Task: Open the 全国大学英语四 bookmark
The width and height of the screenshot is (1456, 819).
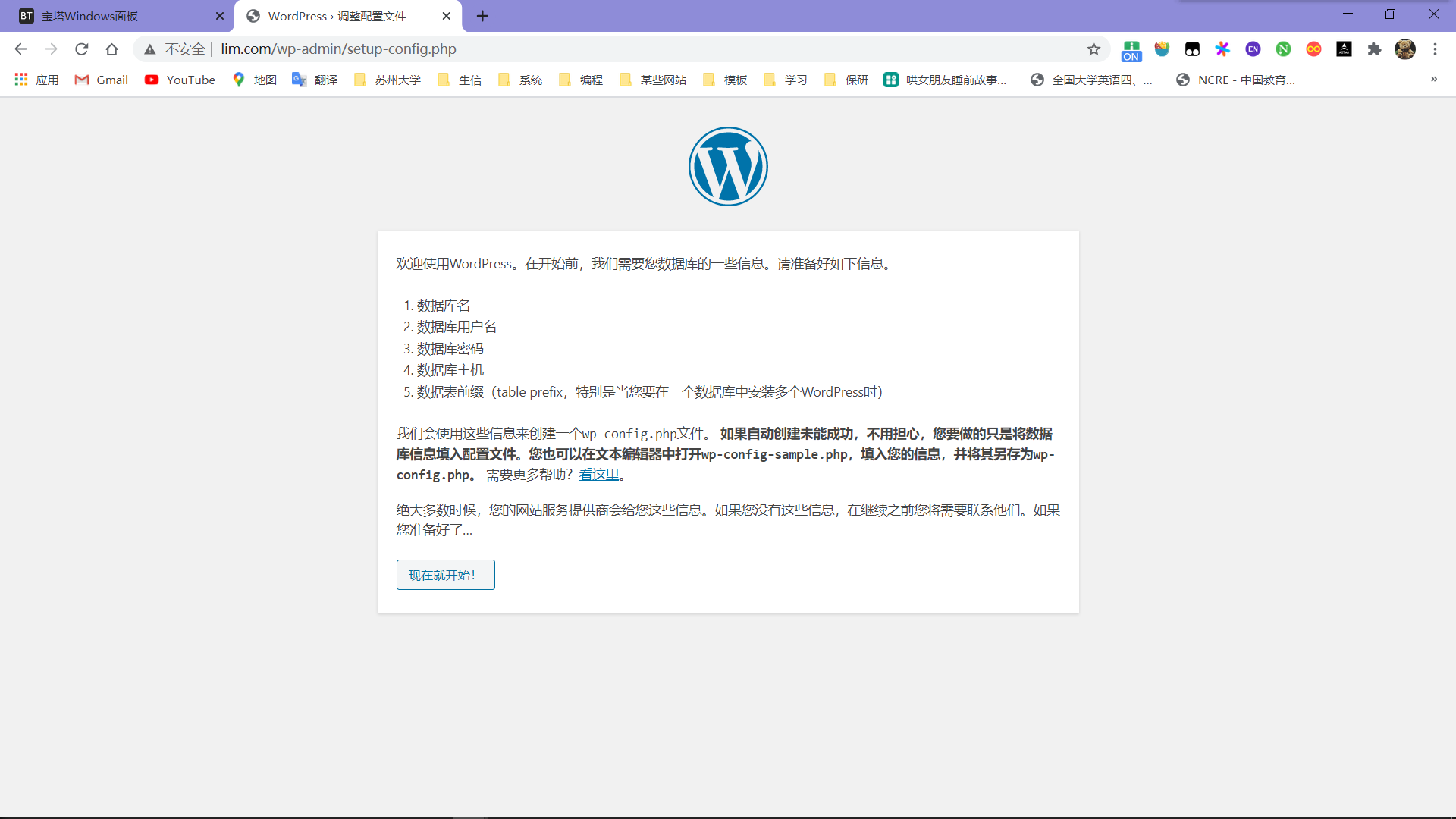Action: (x=1091, y=80)
